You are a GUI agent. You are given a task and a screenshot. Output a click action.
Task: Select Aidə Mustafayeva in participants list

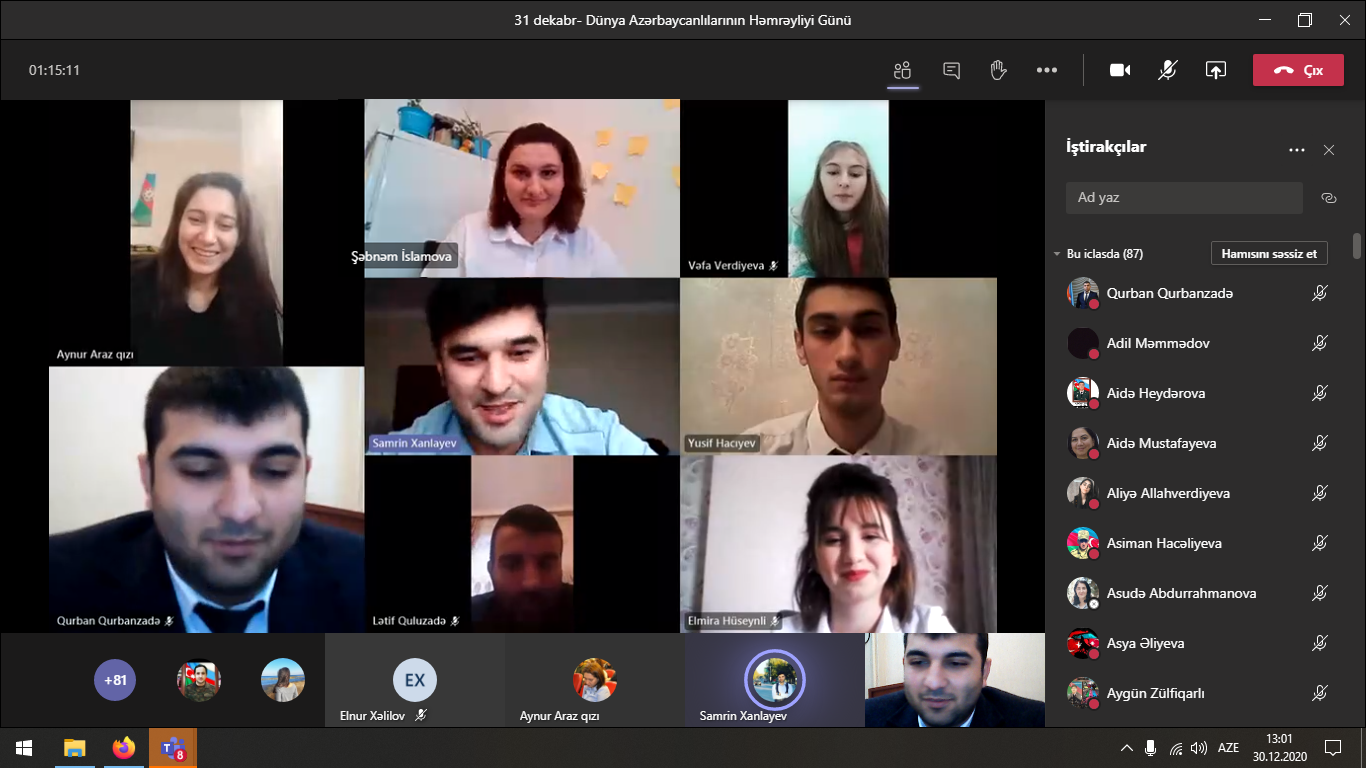pos(1161,443)
